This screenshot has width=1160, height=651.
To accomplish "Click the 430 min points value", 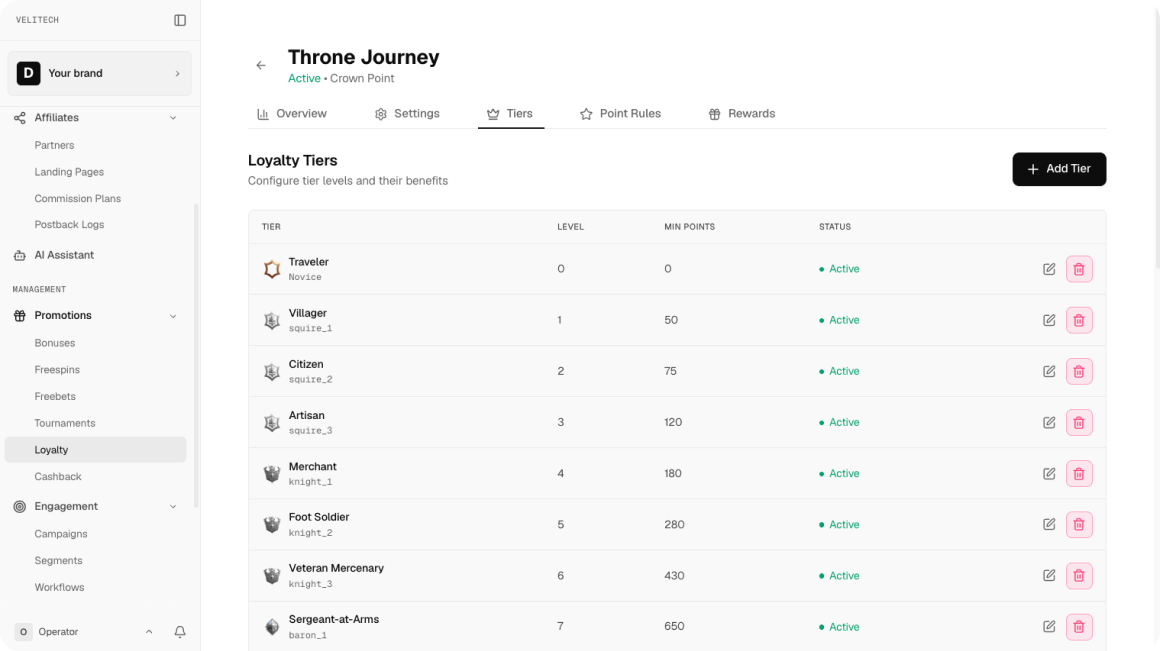I will (674, 576).
